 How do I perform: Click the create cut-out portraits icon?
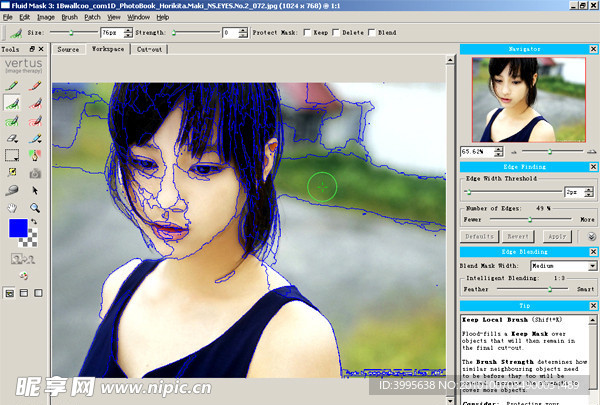(23, 259)
